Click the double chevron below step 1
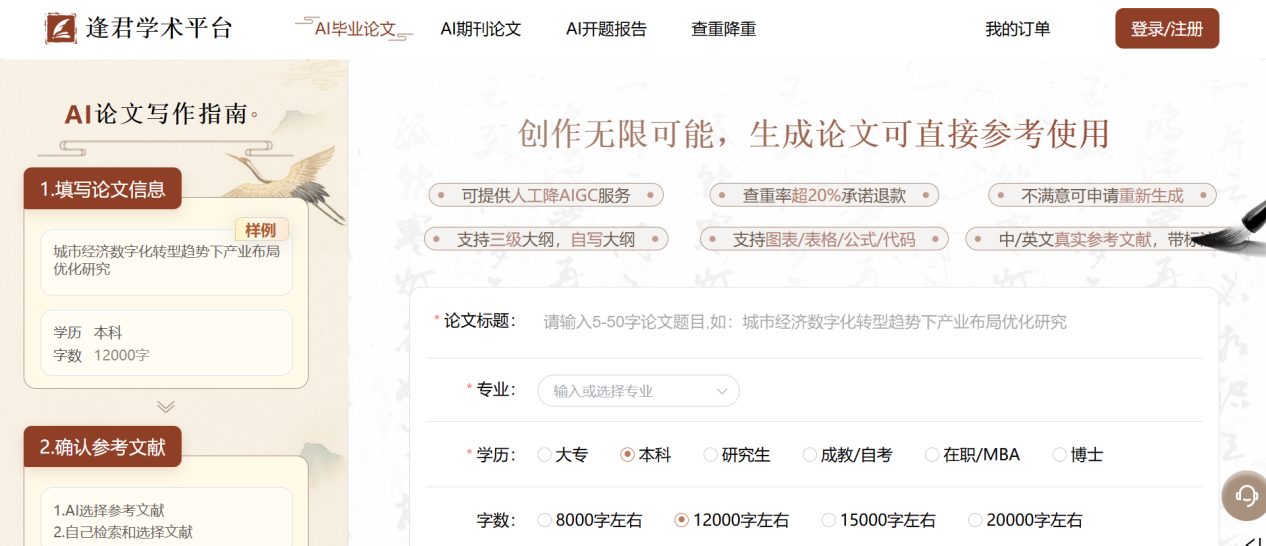This screenshot has width=1266, height=546. pos(166,406)
